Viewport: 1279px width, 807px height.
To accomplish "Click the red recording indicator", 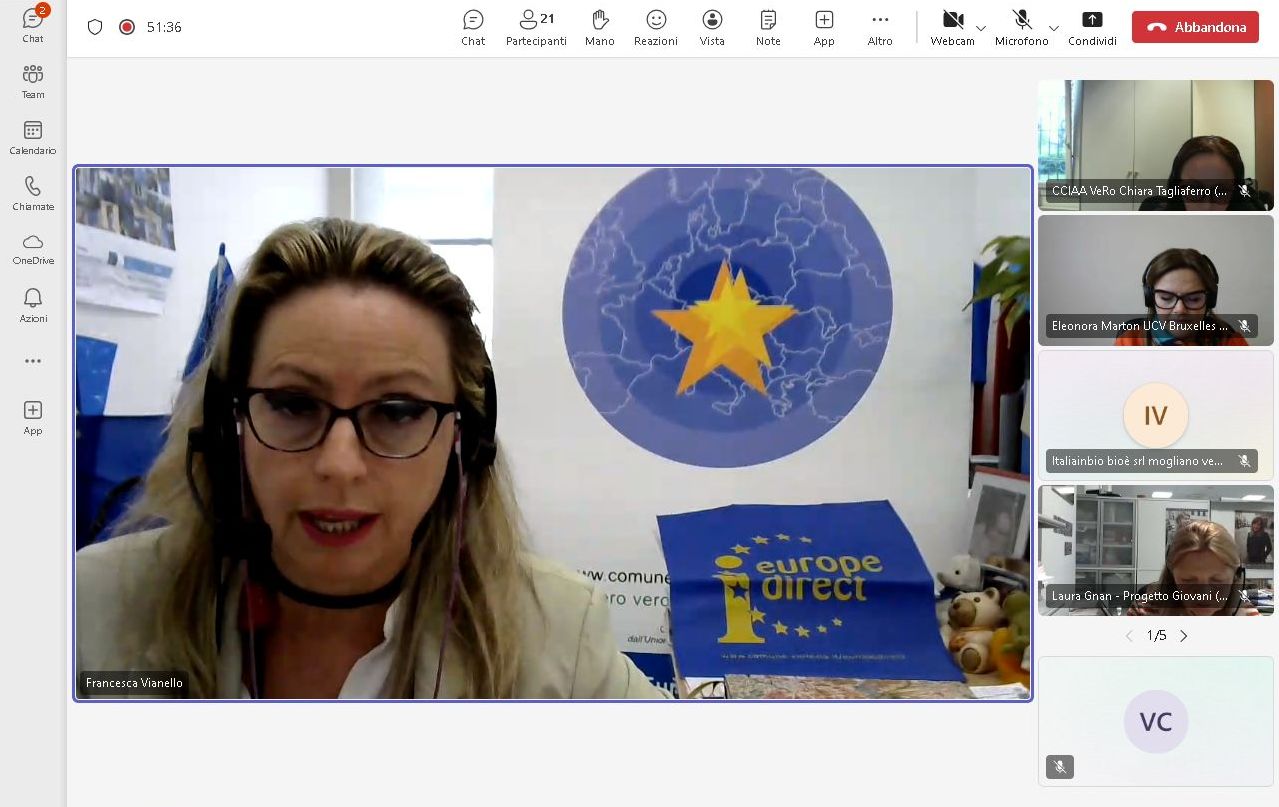I will tap(127, 27).
